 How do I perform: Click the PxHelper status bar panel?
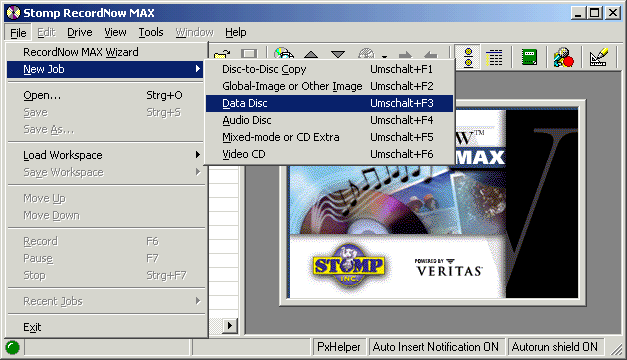339,347
